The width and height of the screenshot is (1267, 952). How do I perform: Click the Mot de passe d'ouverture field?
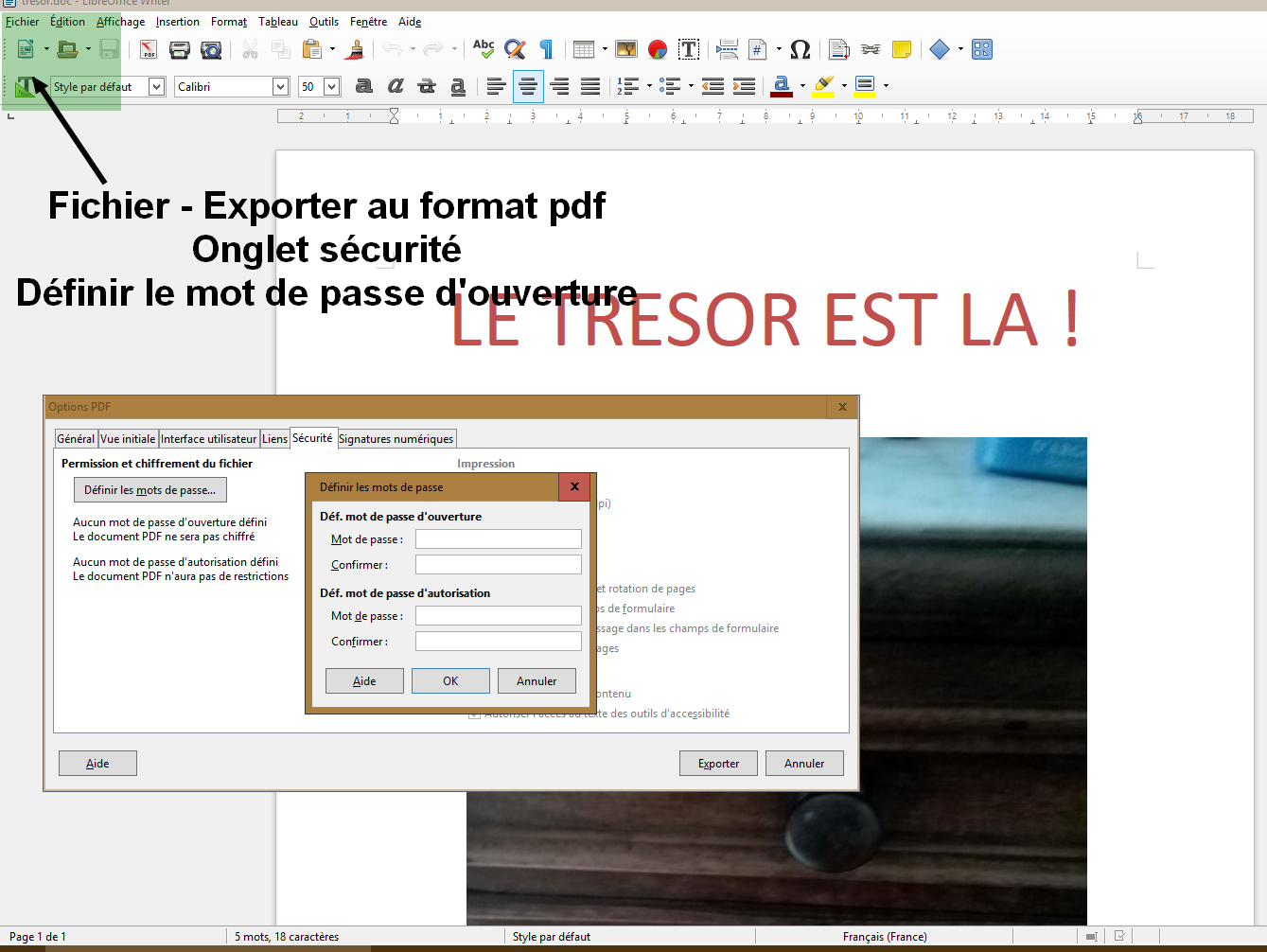coord(498,538)
